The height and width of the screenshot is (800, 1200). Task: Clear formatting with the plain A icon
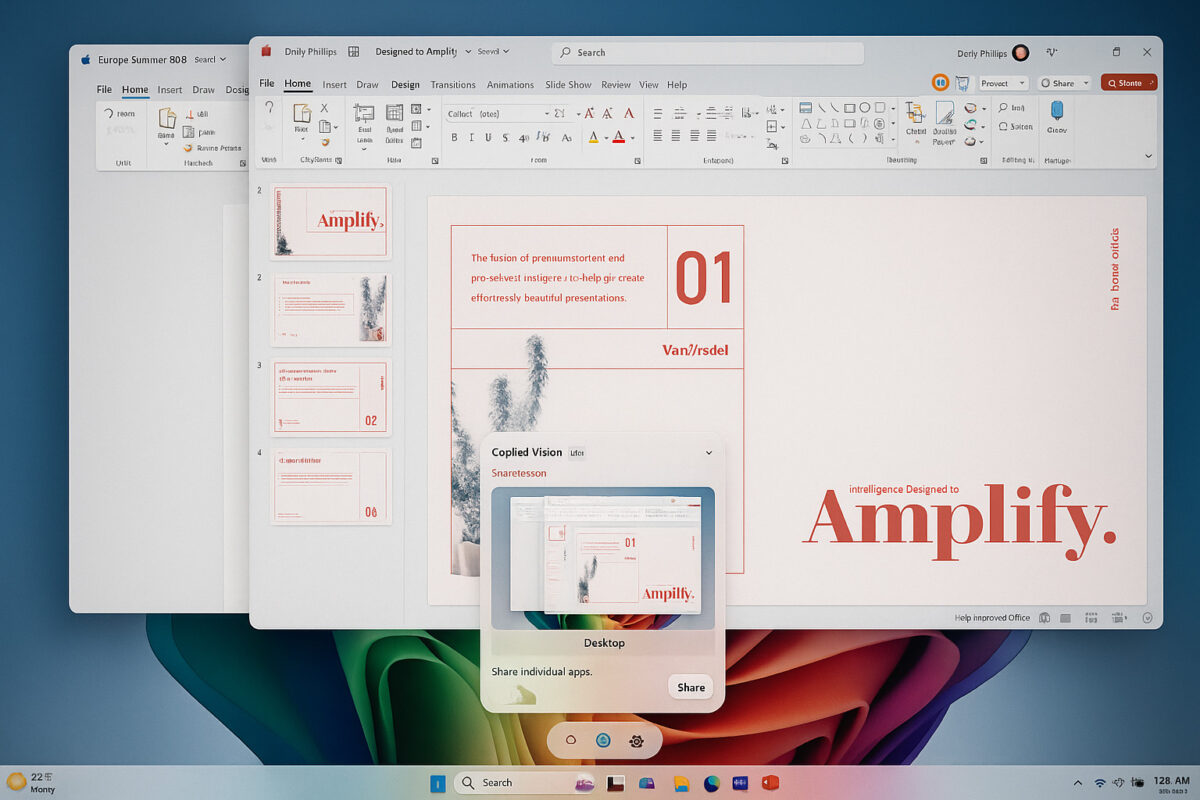(x=628, y=113)
